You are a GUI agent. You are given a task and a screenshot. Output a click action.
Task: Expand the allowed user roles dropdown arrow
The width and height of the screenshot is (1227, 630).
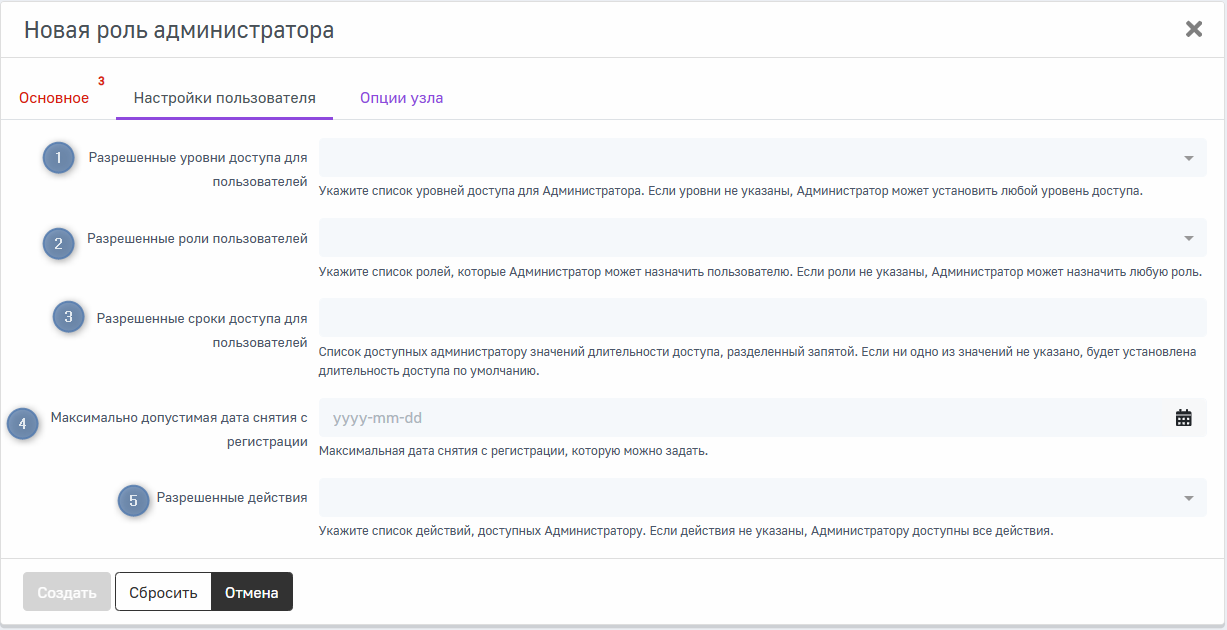[1188, 238]
